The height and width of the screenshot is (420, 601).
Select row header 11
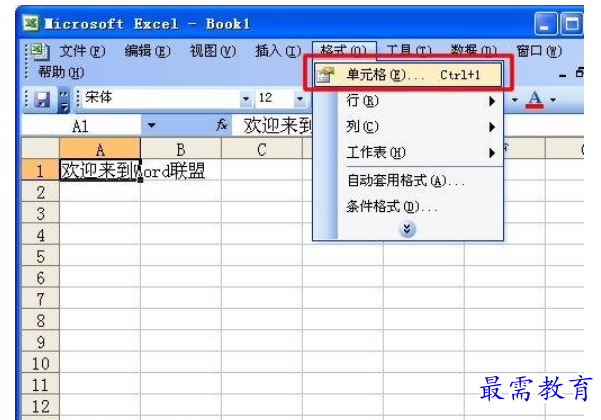click(41, 385)
